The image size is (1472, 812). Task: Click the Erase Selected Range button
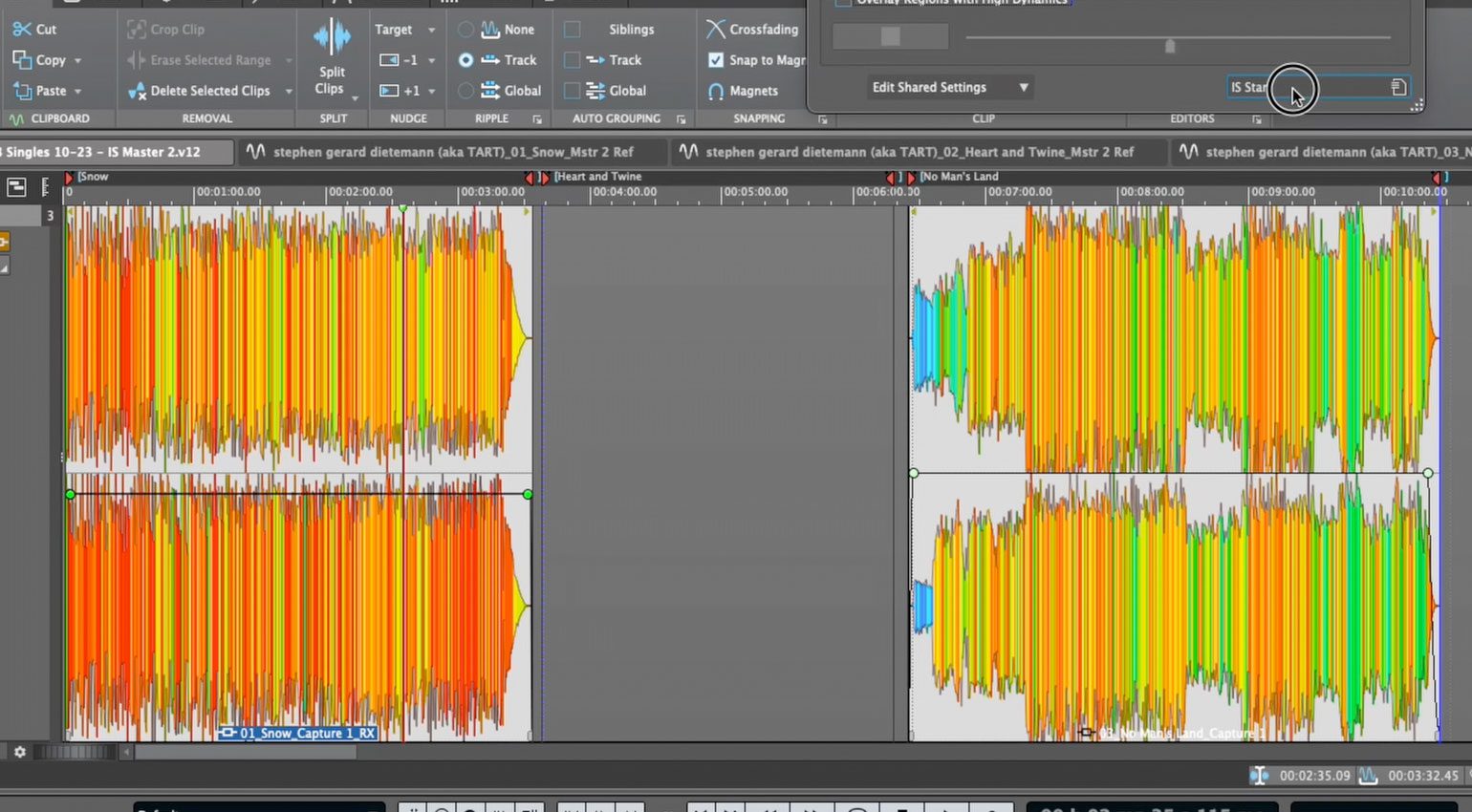pyautogui.click(x=209, y=60)
